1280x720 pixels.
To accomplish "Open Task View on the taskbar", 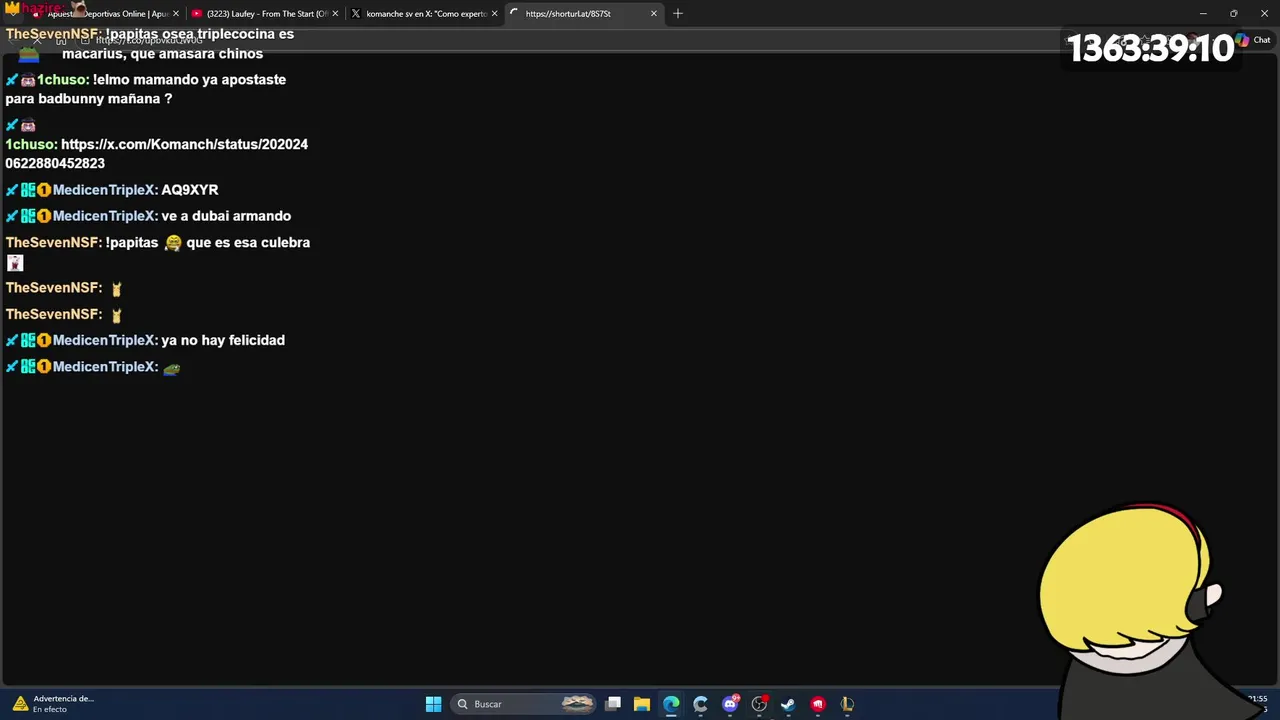I will click(613, 704).
